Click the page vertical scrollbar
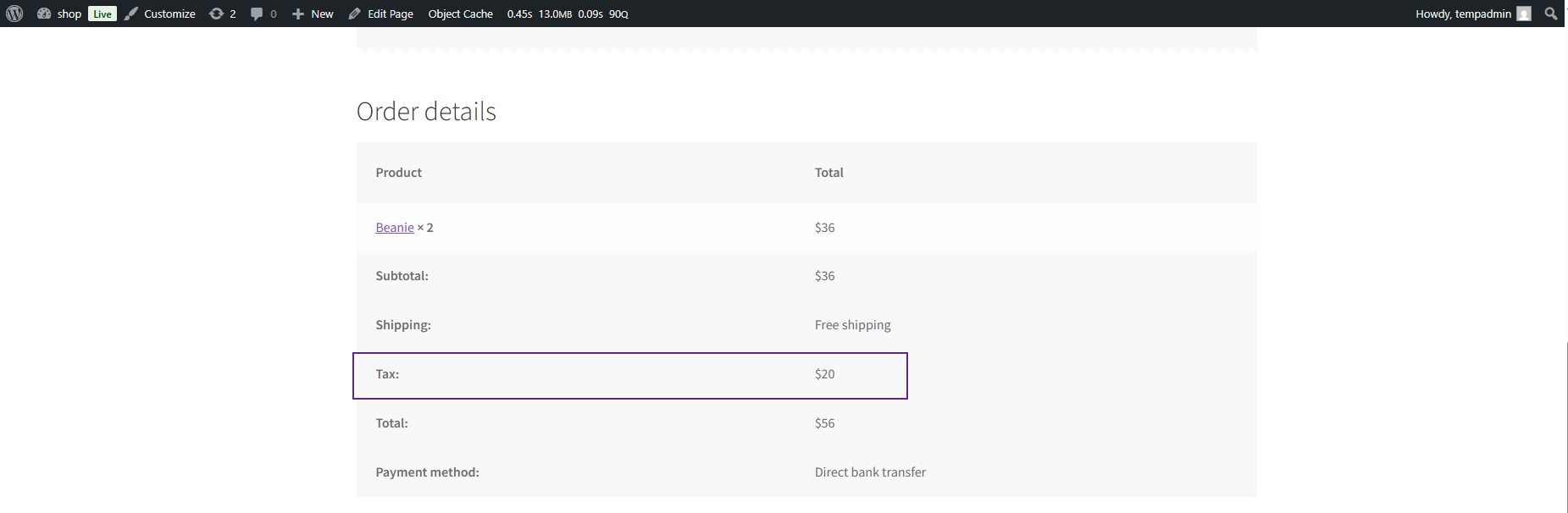Viewport: 1568px width, 513px height. (x=1566, y=270)
